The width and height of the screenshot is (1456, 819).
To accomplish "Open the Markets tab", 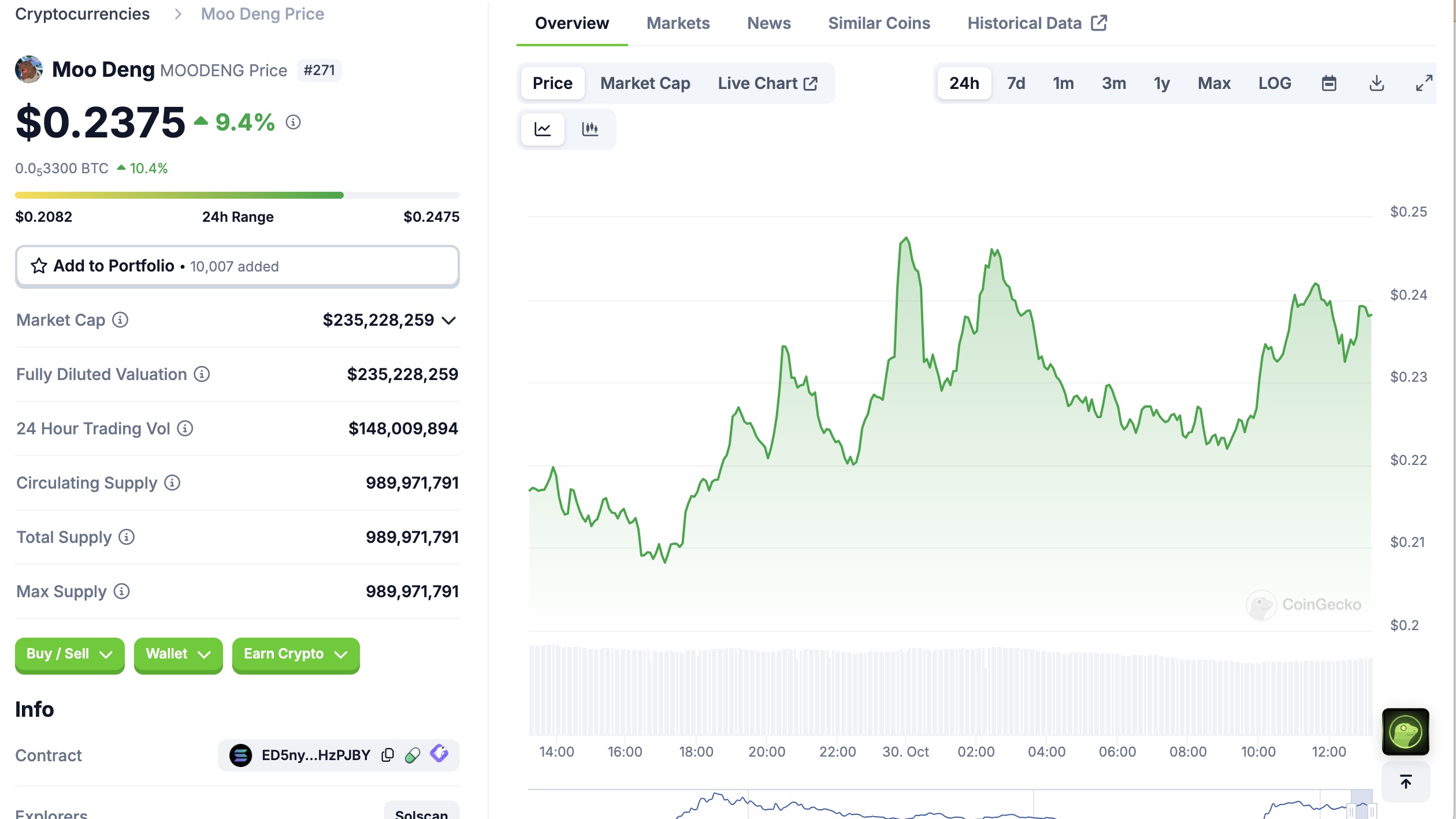I will pos(678,23).
